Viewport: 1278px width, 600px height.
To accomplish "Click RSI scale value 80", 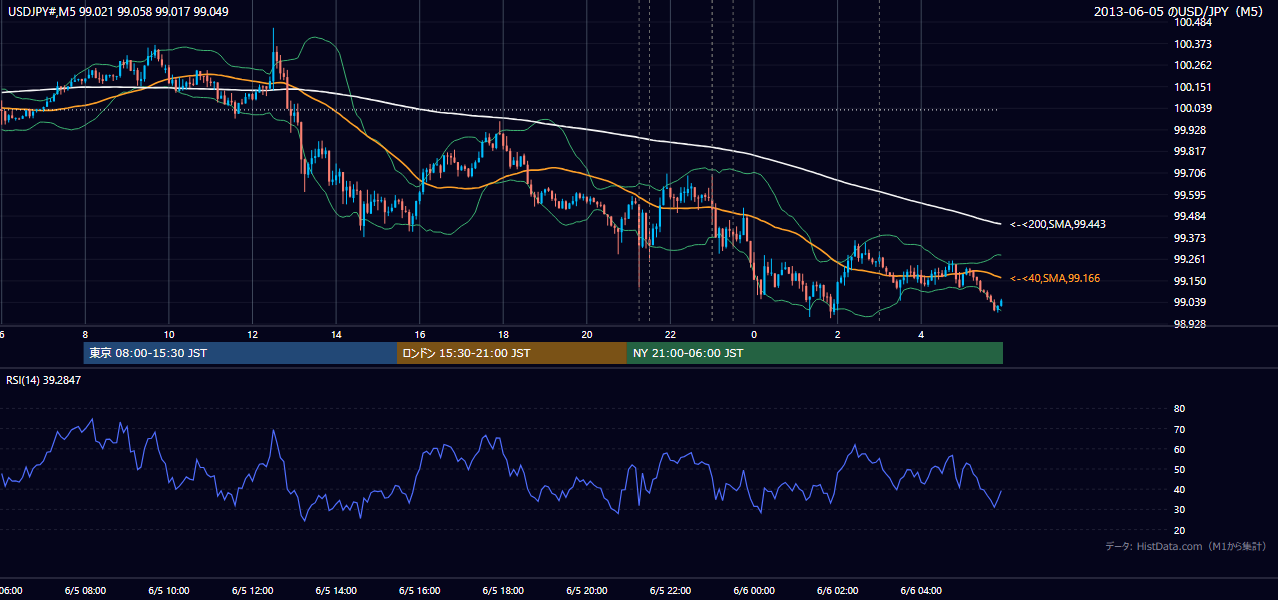I will 1180,409.
